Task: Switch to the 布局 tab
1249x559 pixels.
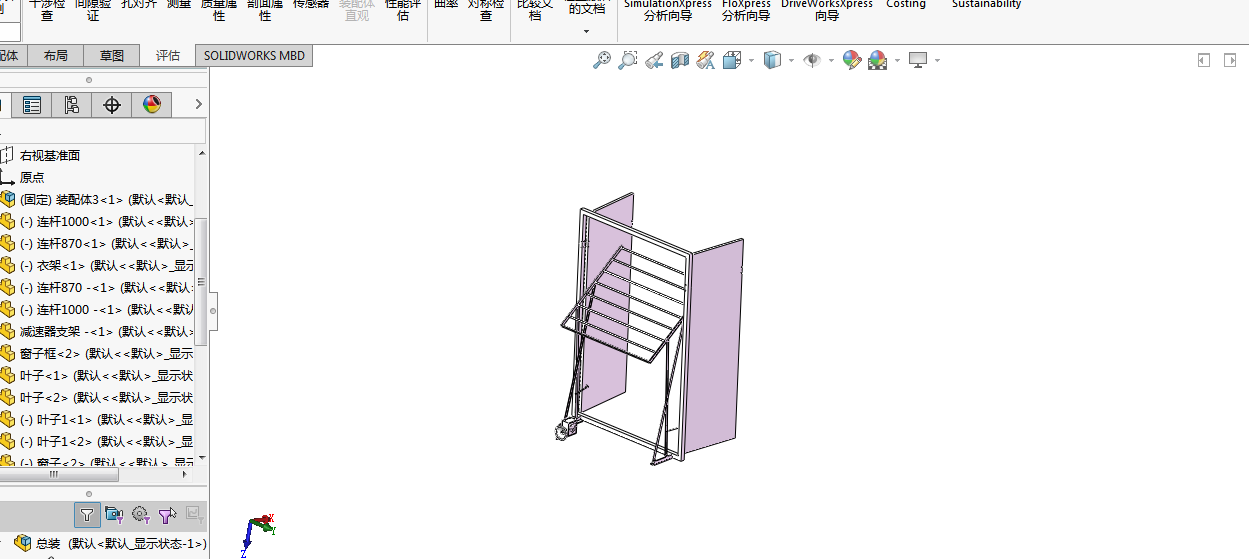Action: (56, 56)
